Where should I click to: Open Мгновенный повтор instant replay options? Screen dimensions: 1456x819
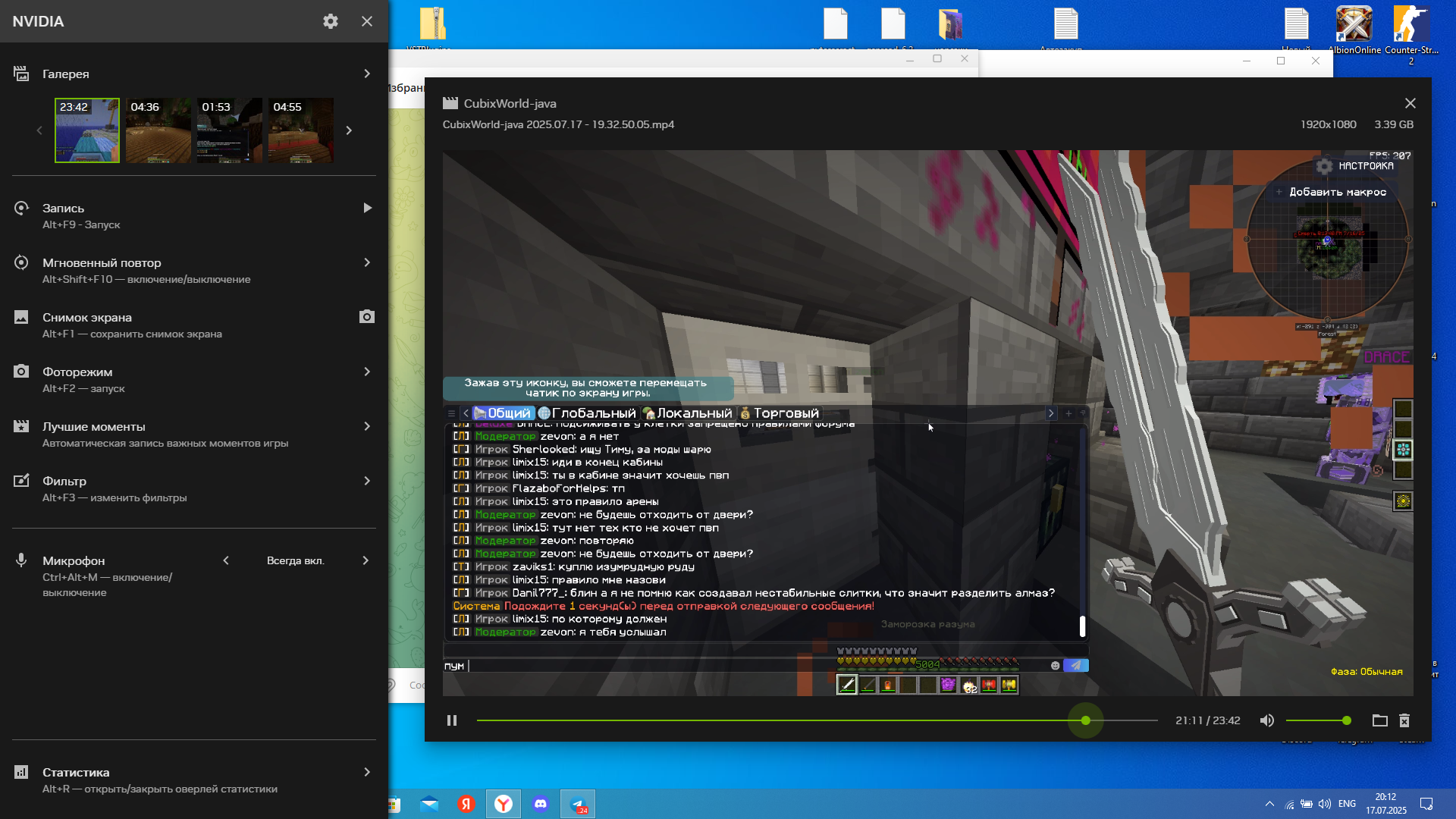click(x=194, y=270)
